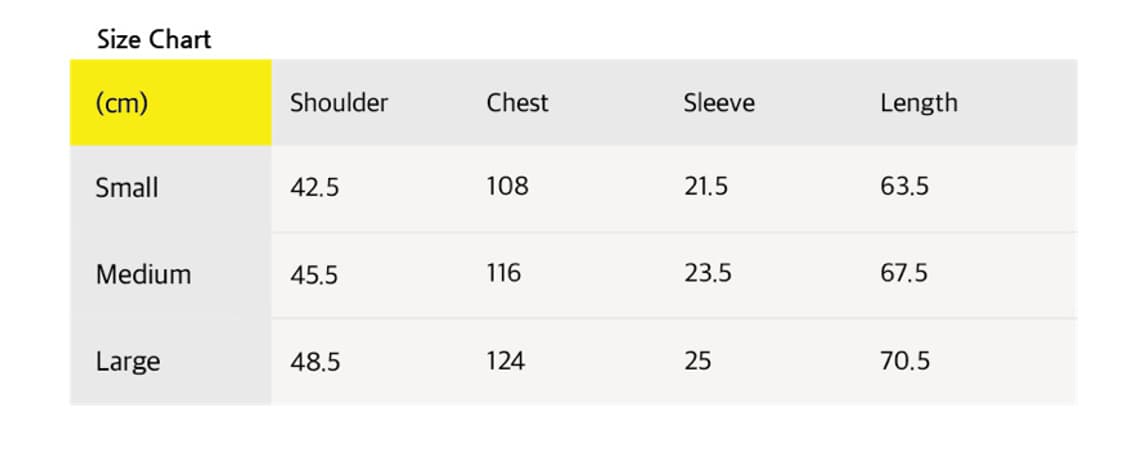Click Medium length value 67.5

pos(904,273)
